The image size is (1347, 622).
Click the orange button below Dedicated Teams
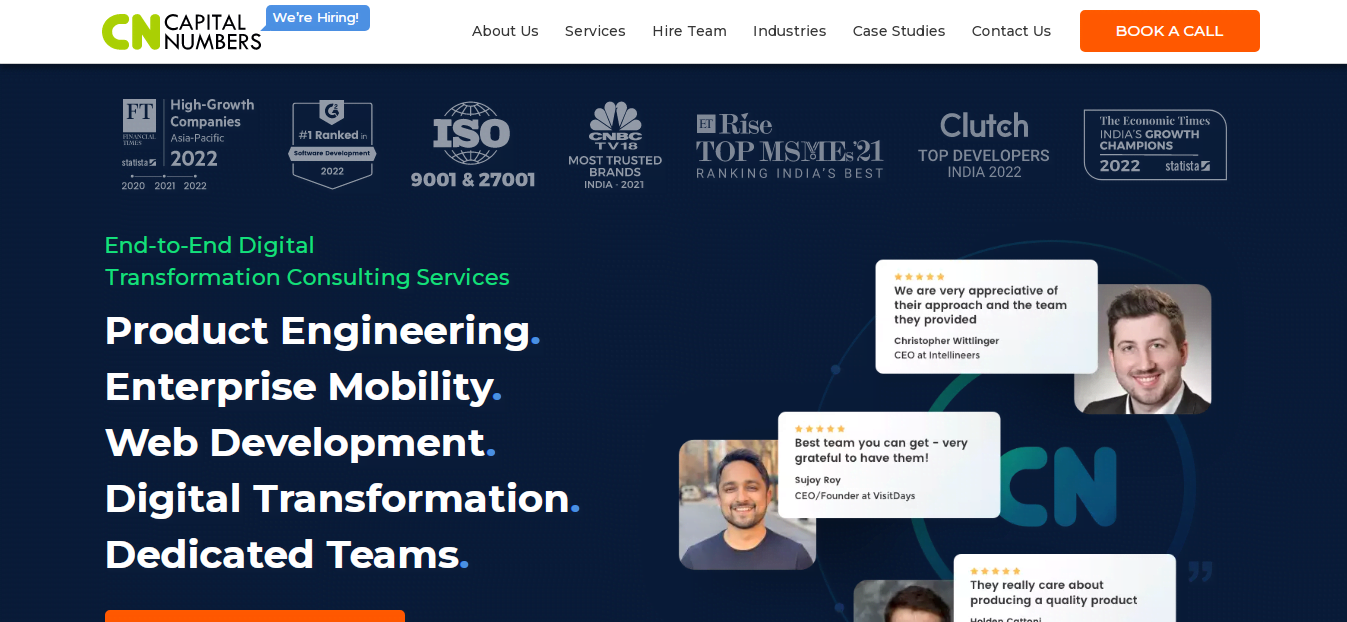[x=255, y=616]
